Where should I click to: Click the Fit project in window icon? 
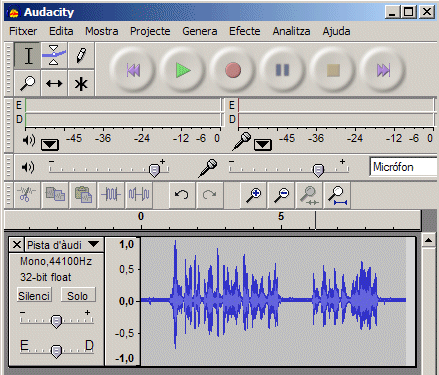337,195
